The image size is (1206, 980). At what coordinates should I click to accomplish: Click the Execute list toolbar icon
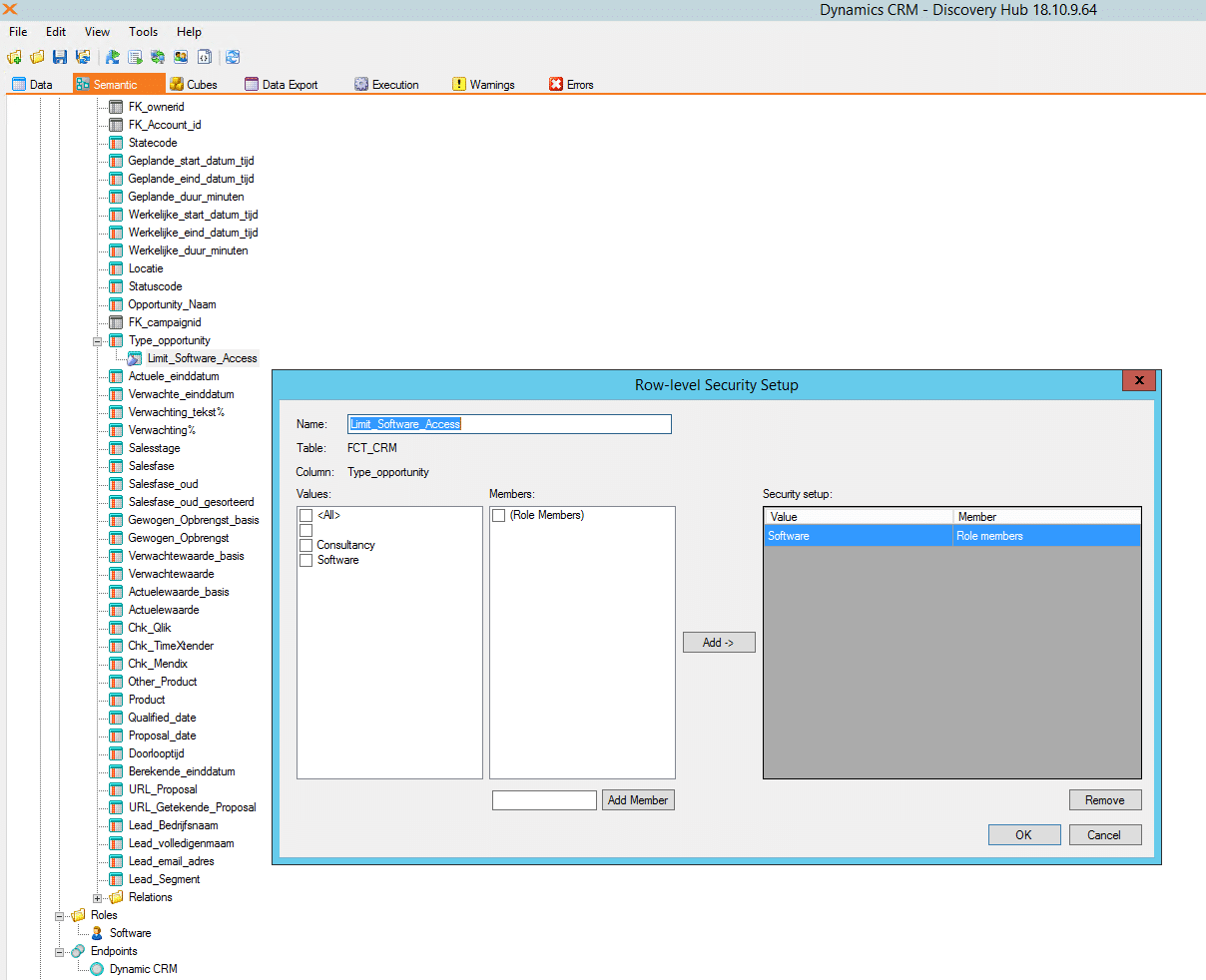(134, 57)
